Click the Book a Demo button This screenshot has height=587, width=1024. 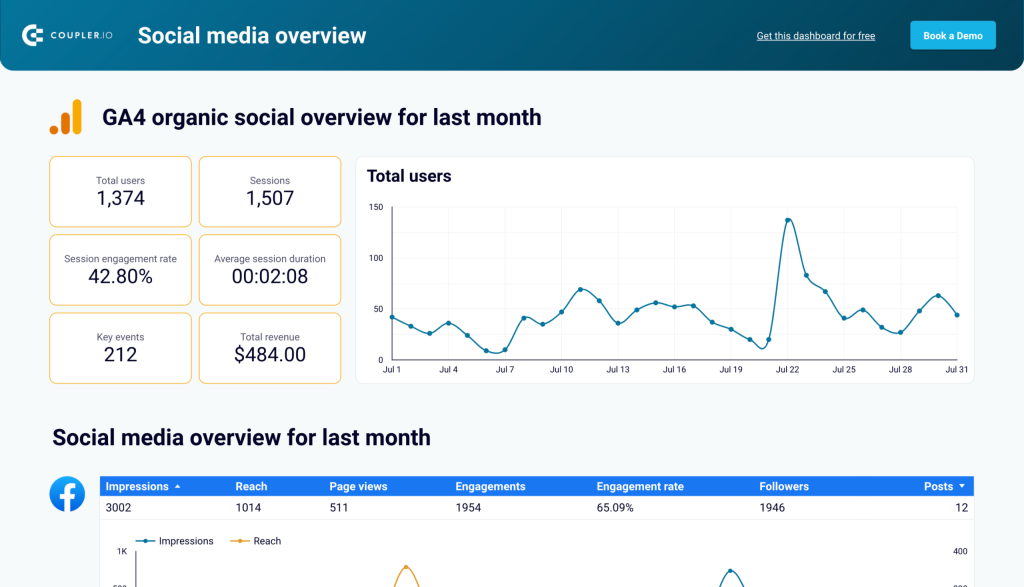[x=951, y=34]
